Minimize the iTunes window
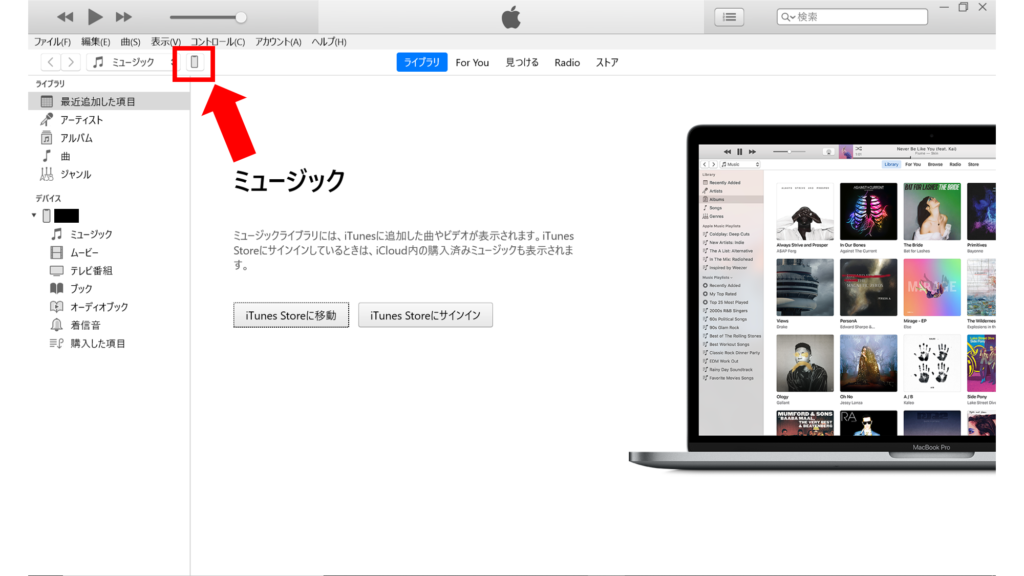Viewport: 1024px width, 576px height. 944,7
